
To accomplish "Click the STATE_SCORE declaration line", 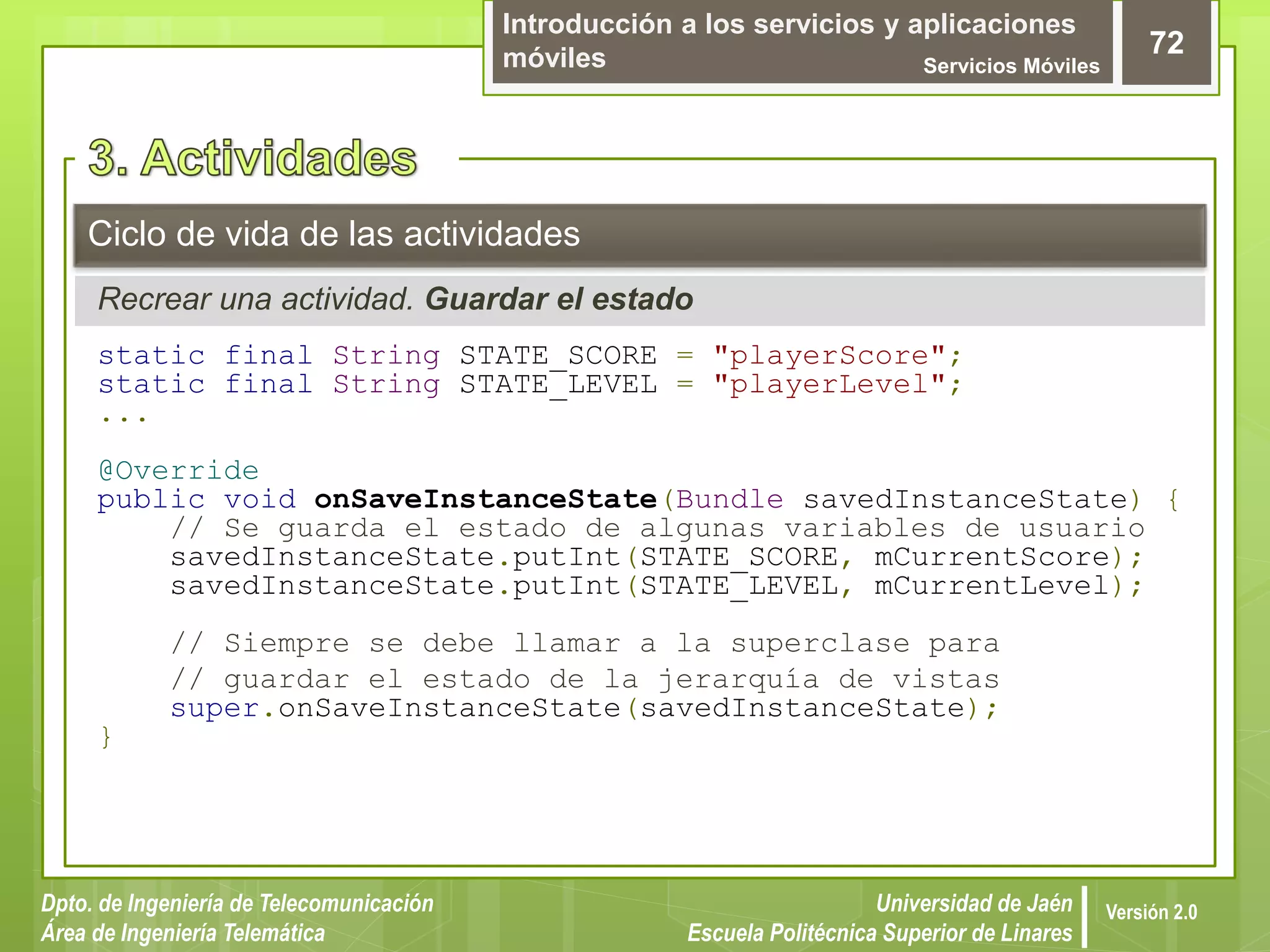I will coord(530,356).
